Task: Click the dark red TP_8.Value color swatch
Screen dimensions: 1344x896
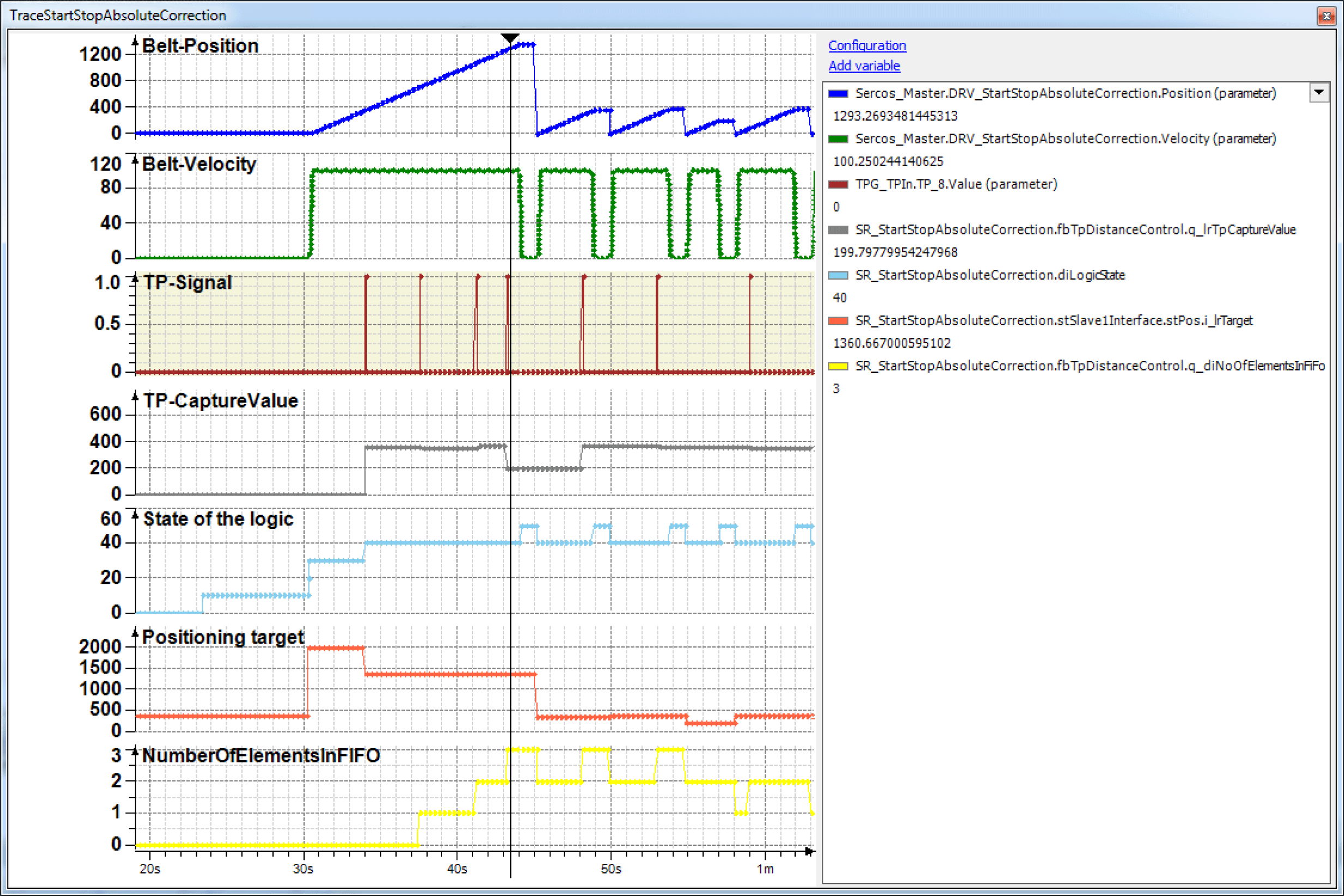Action: pos(838,185)
